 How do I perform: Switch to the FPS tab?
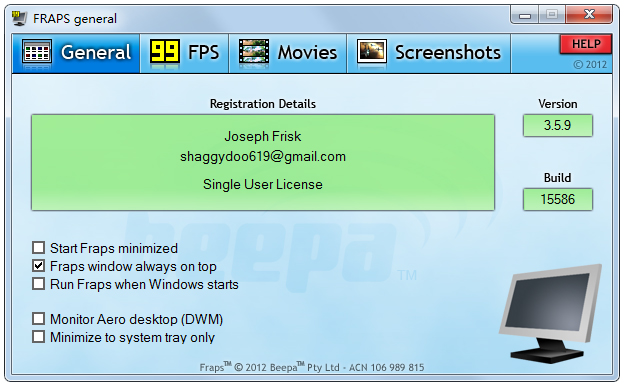tap(184, 53)
